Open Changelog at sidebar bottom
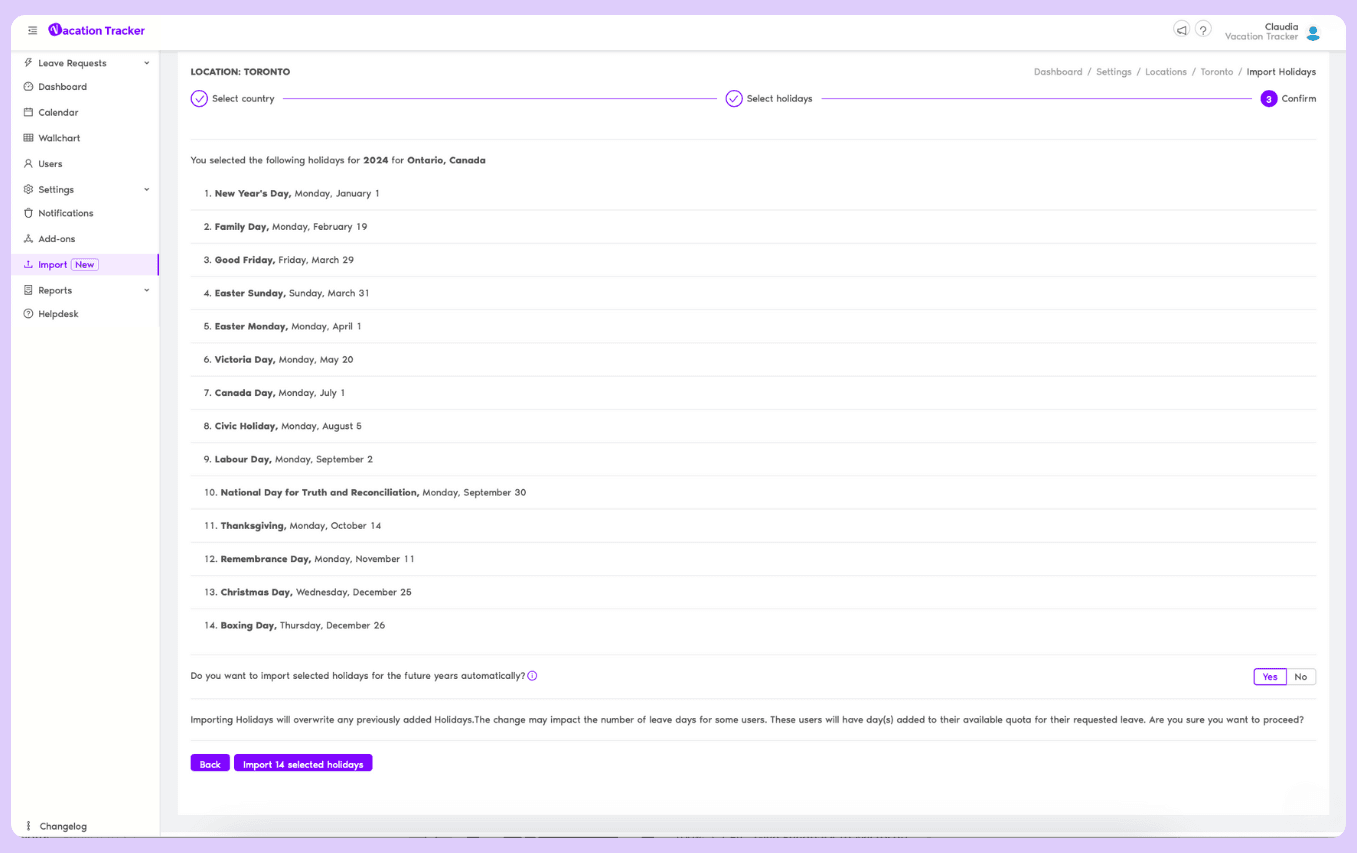 [63, 826]
